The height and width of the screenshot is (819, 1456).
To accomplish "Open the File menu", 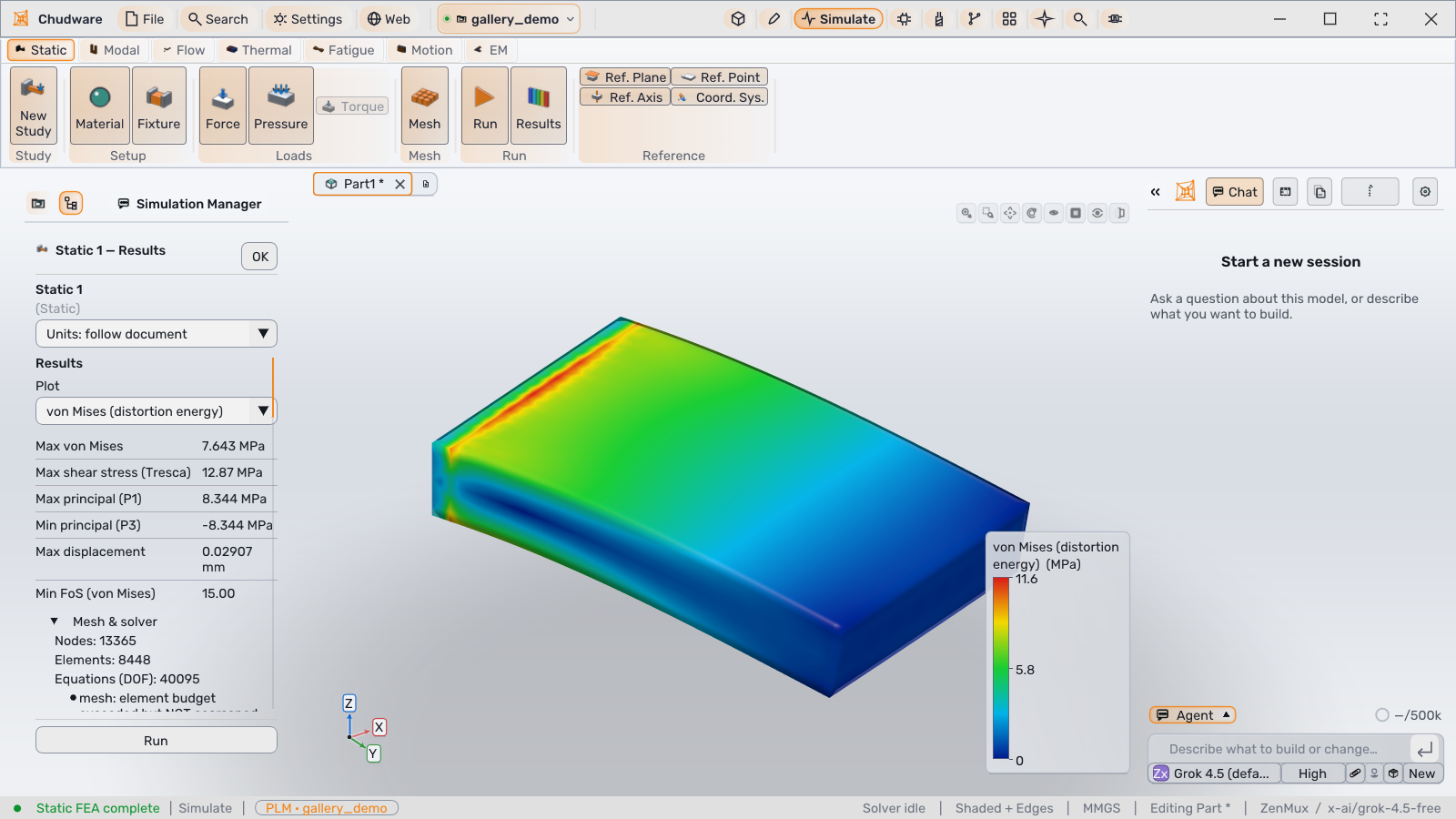I will coord(145,19).
